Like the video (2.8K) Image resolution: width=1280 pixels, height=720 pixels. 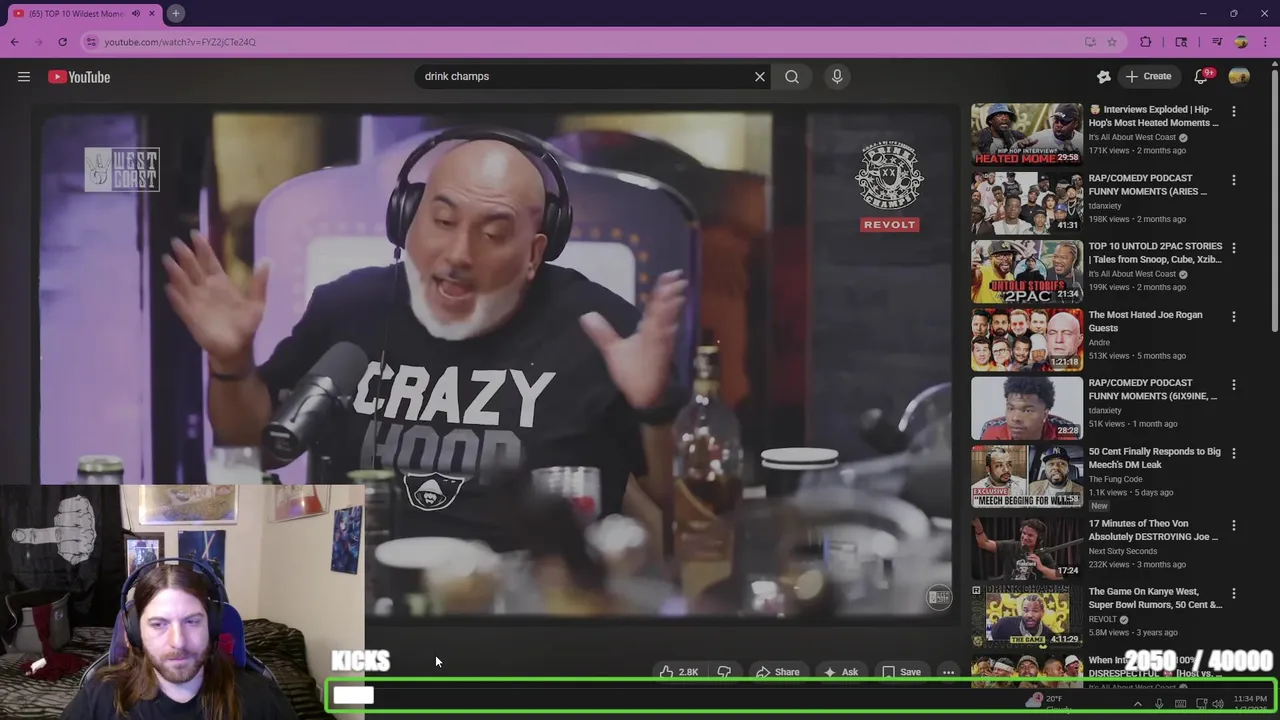(678, 672)
